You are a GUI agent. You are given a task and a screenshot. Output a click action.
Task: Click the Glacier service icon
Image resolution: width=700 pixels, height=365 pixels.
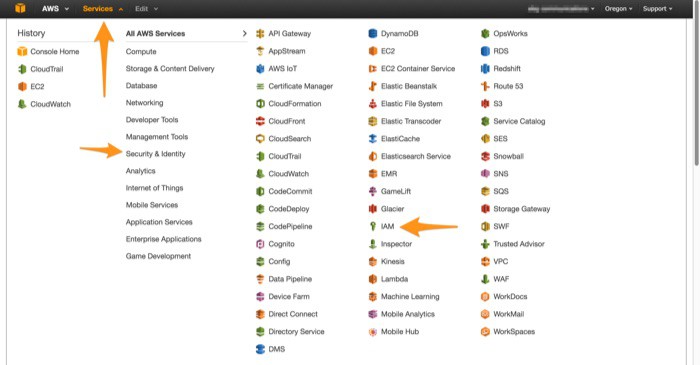pyautogui.click(x=373, y=209)
